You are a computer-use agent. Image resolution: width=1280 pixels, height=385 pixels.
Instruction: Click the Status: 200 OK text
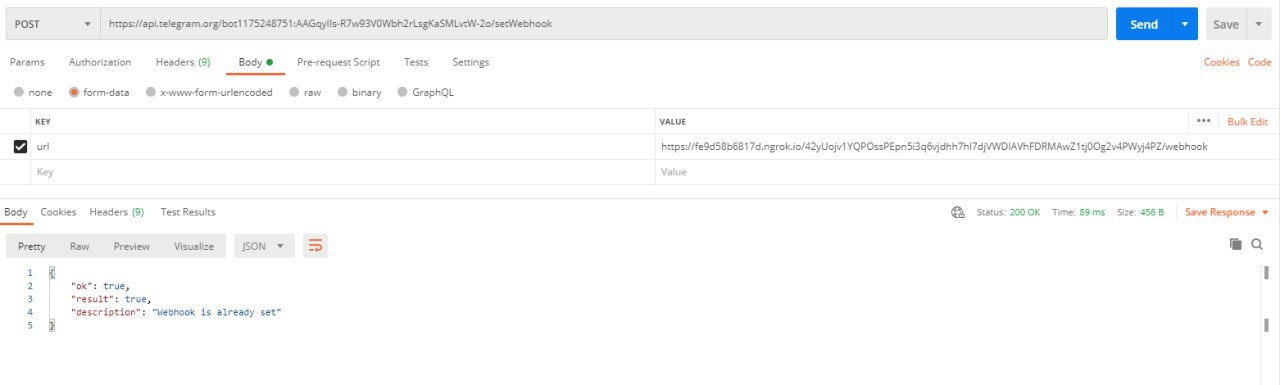(1008, 212)
